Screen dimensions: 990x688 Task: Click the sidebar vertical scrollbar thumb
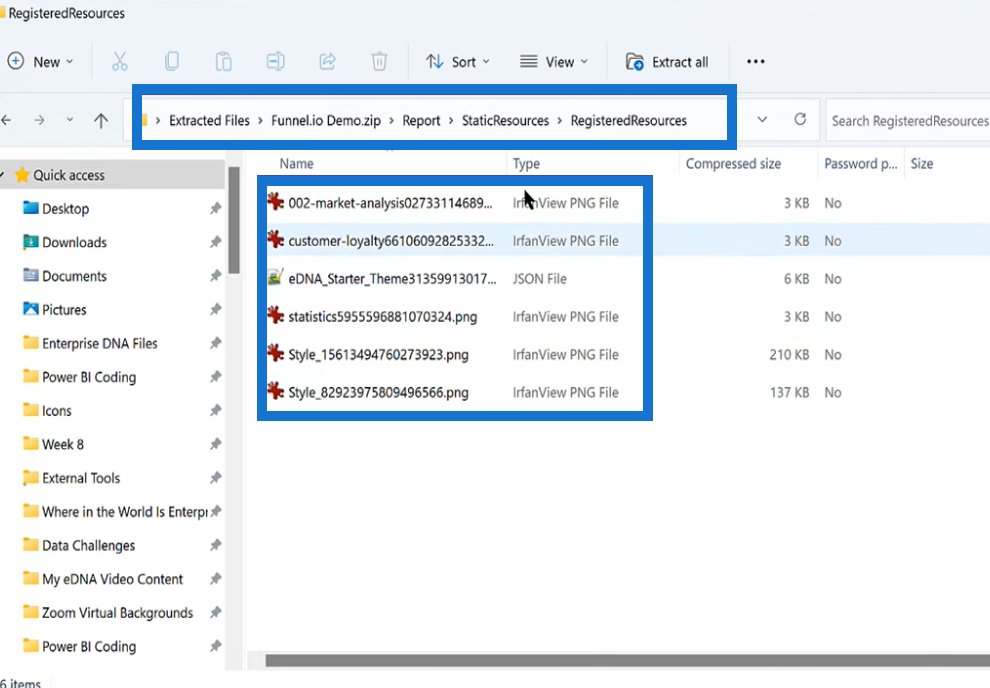click(234, 220)
